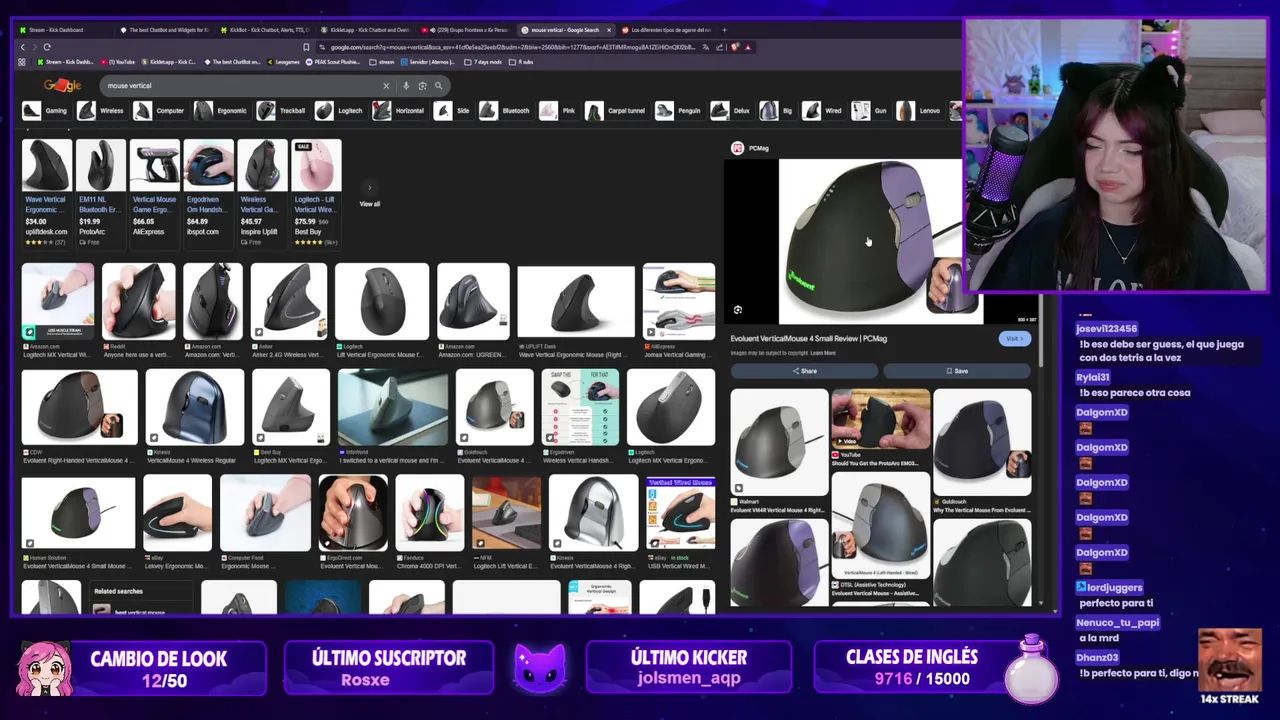
Task: Open the PEAK Scout Plushie bookmark
Action: [335, 62]
